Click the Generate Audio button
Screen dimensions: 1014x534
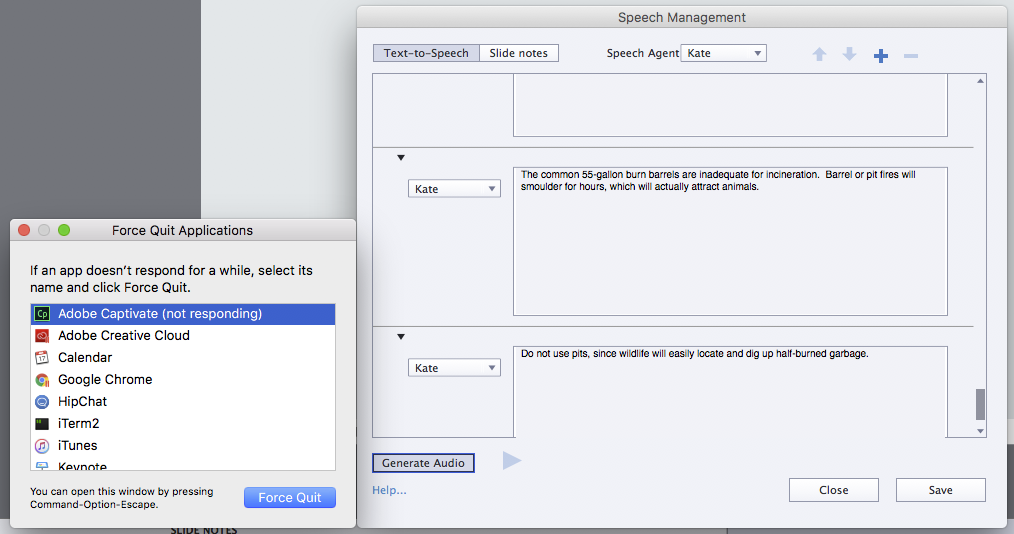tap(423, 463)
